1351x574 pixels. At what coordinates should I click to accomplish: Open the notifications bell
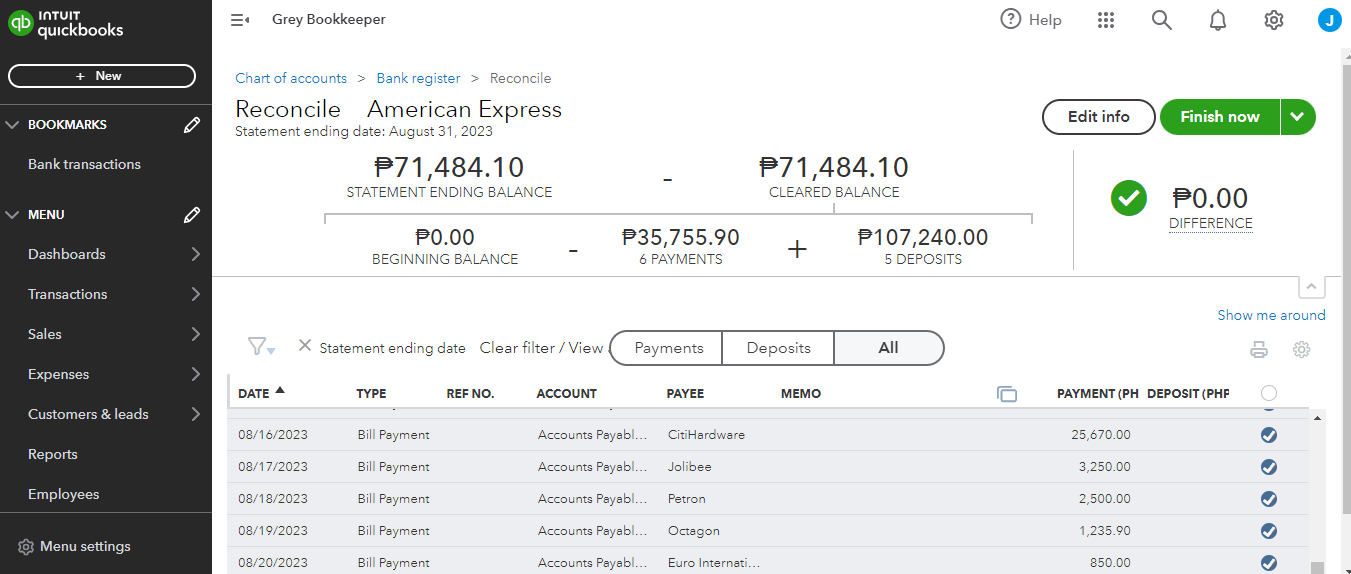point(1217,20)
